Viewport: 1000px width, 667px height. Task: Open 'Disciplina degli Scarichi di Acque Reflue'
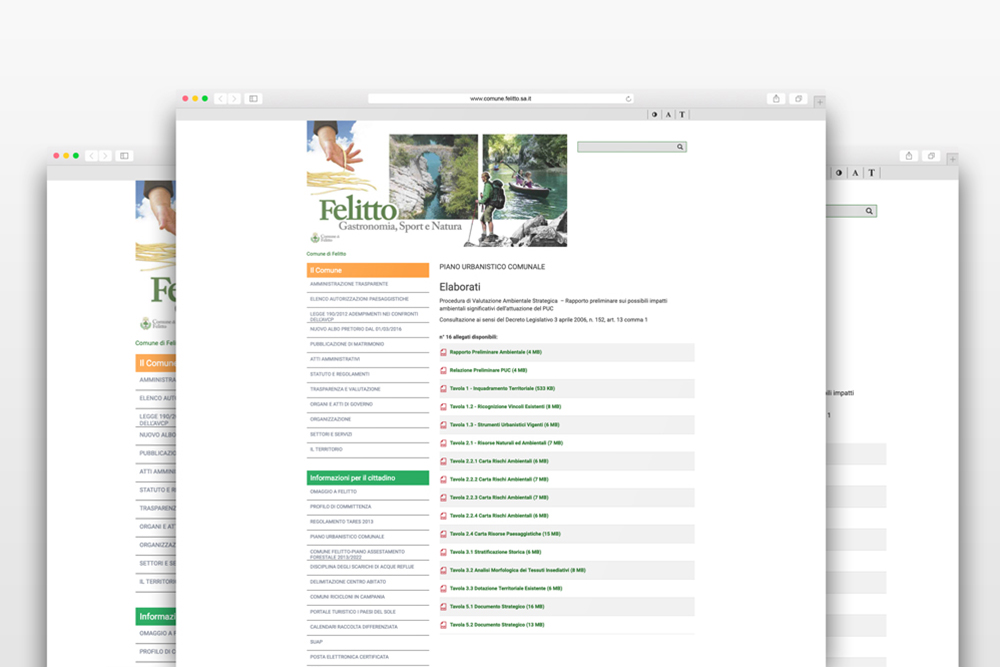coord(362,567)
